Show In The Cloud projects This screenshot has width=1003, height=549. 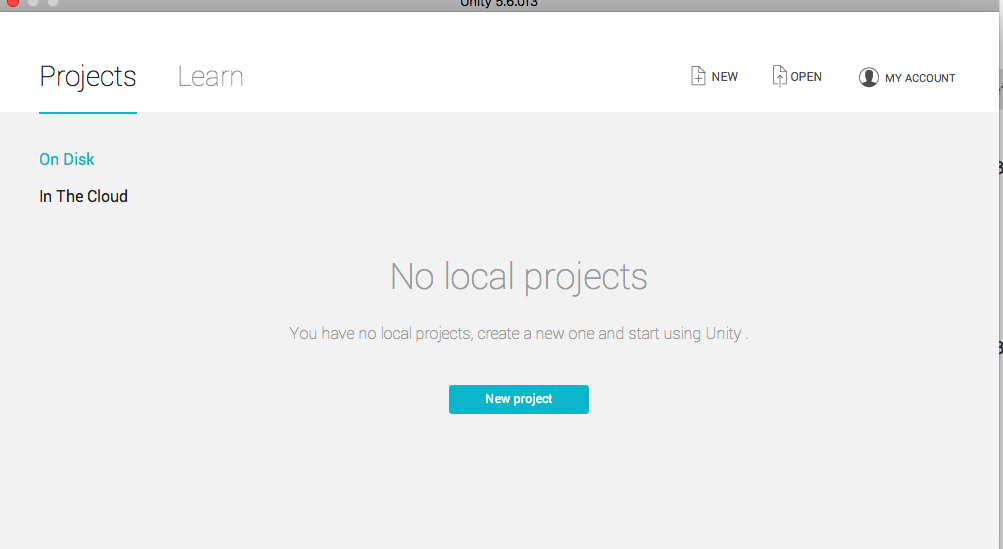click(x=83, y=196)
